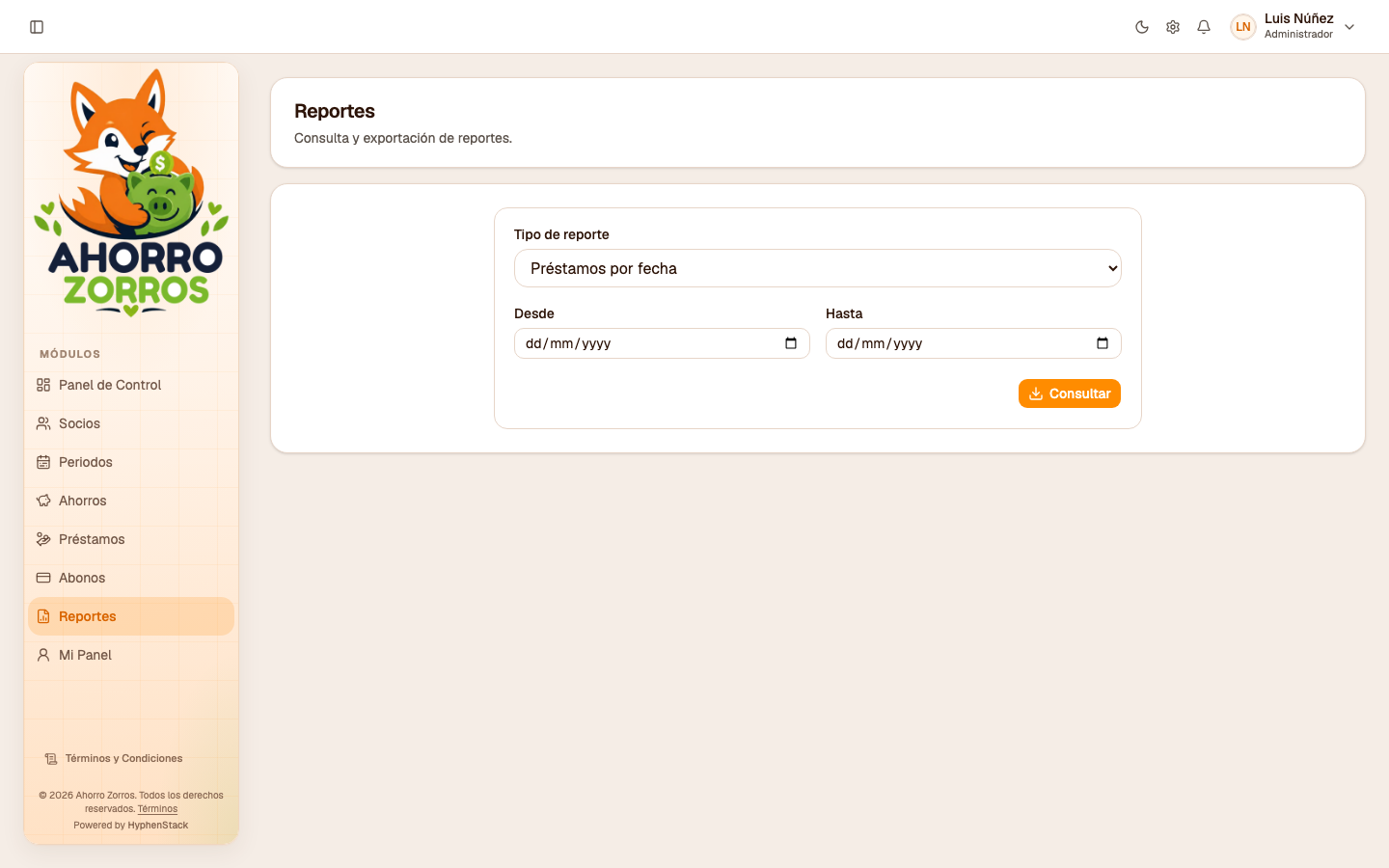This screenshot has width=1389, height=868.
Task: Open the Panel de Control module
Action: (131, 385)
